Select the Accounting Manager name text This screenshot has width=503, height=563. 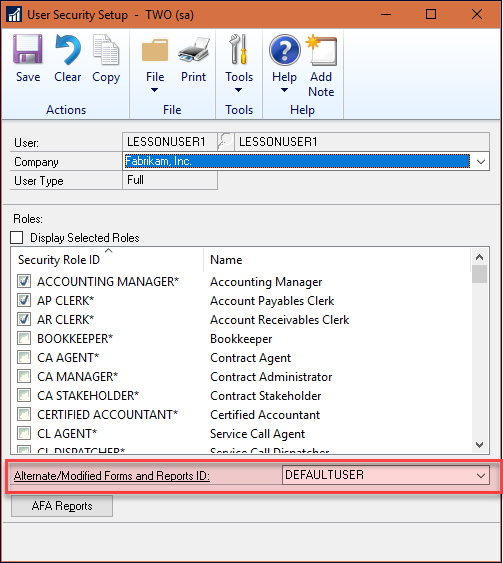pyautogui.click(x=266, y=282)
